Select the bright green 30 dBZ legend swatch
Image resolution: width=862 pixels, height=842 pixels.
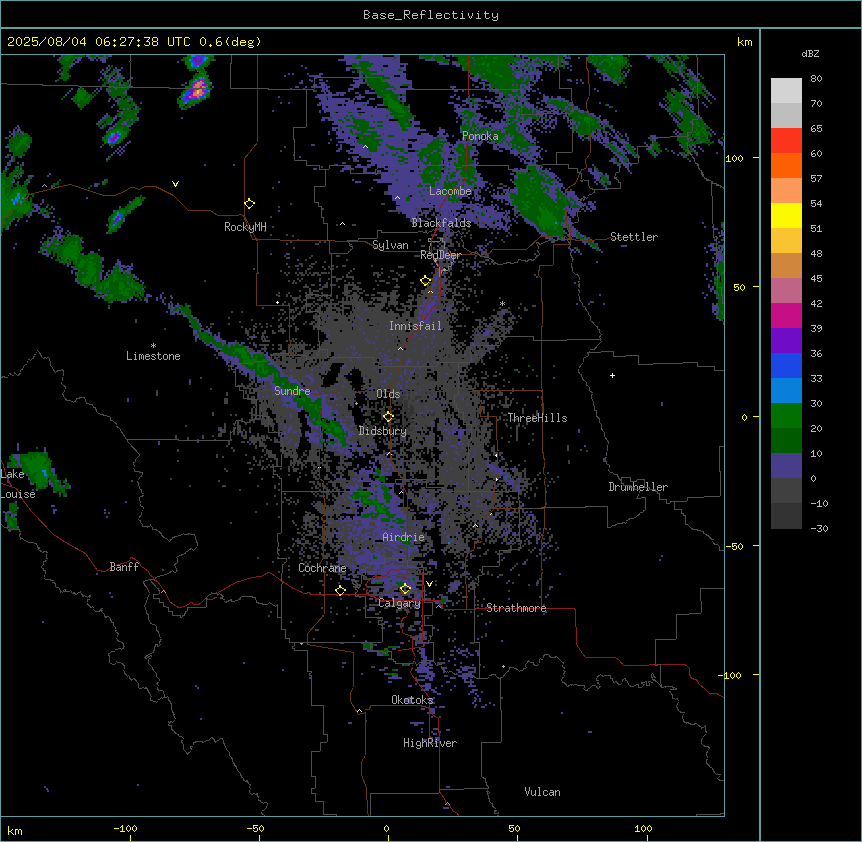pos(786,416)
